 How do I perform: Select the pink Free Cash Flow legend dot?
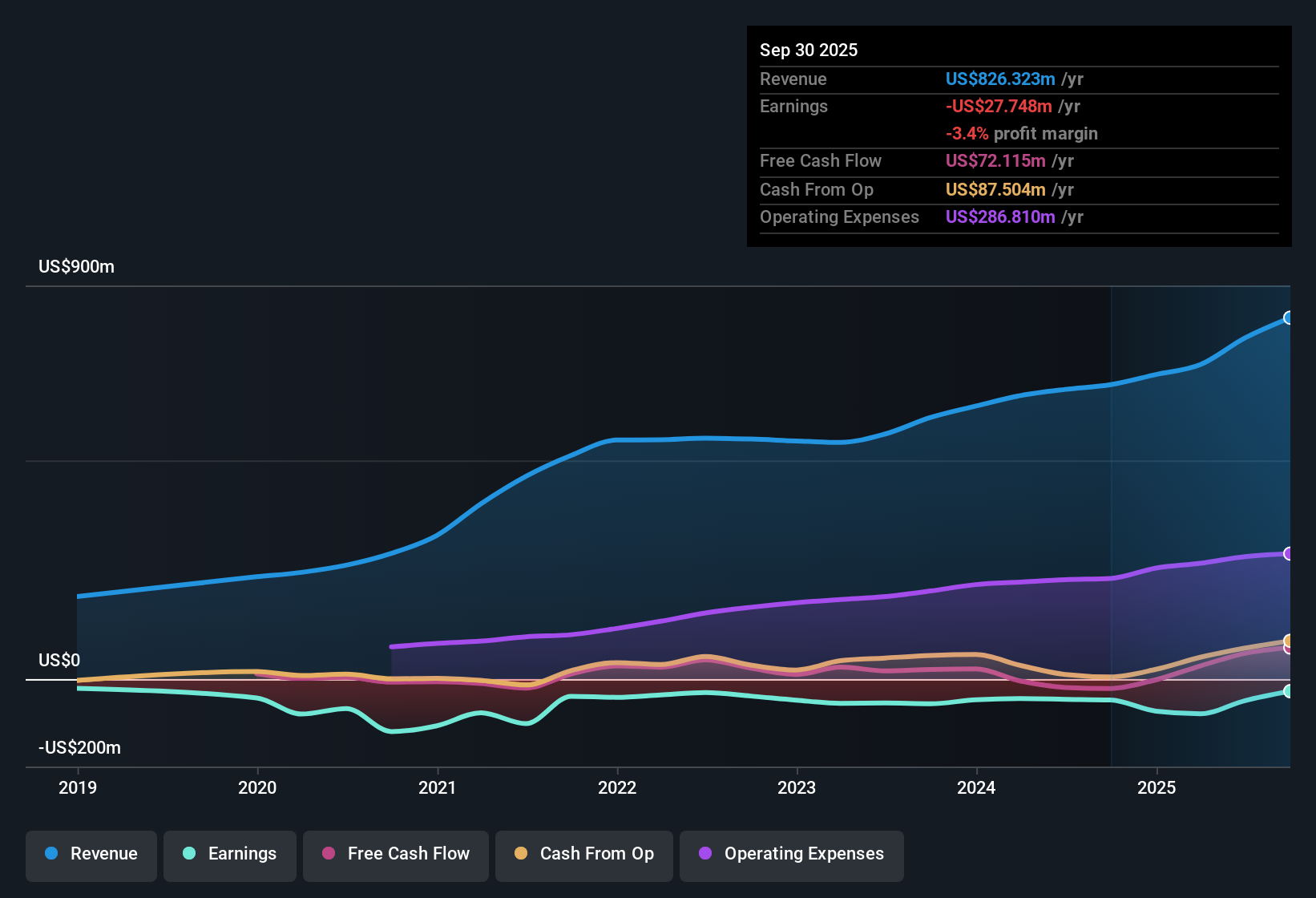tap(328, 854)
